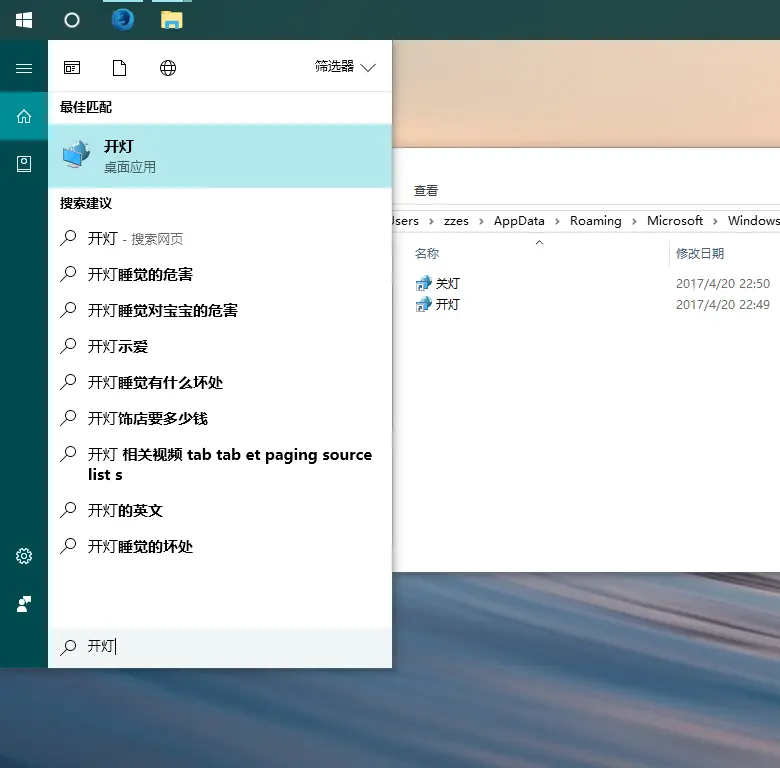
Task: Click date 2017/4/20 22:49 cell
Action: point(722,304)
